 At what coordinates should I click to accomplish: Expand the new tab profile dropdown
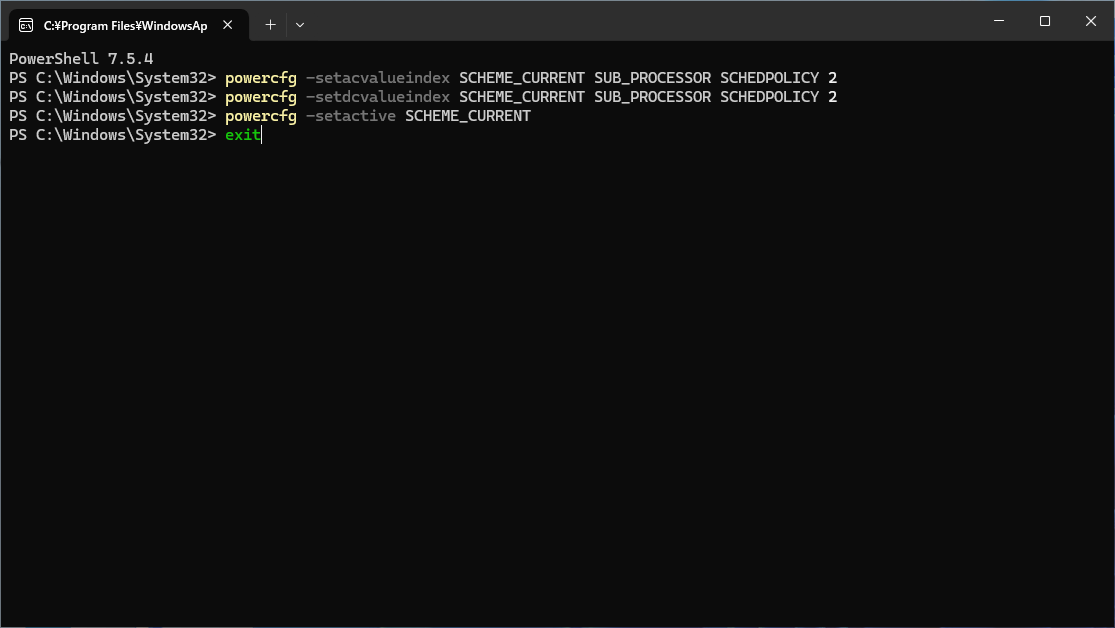click(300, 25)
